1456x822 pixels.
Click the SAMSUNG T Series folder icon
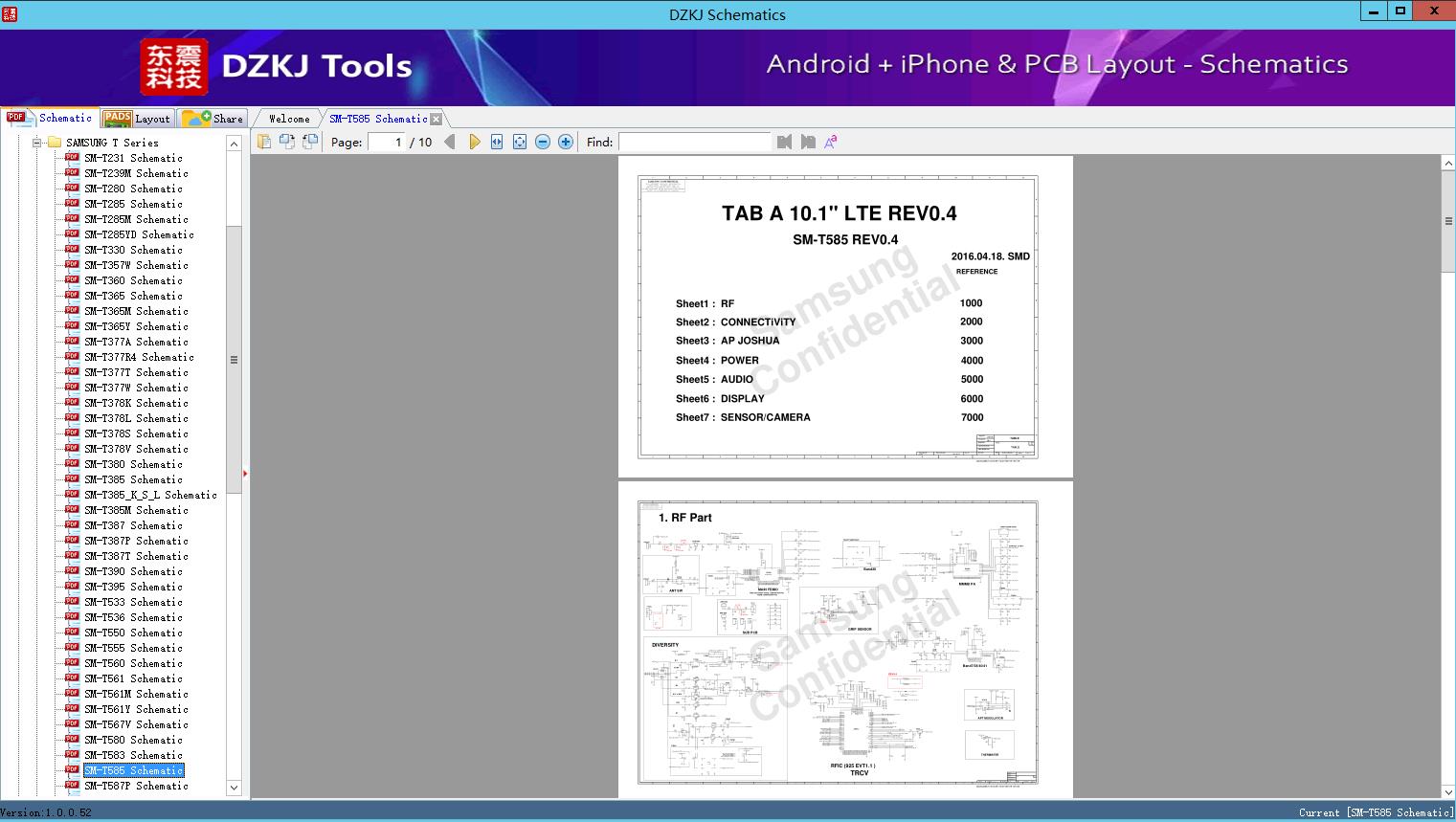click(55, 143)
